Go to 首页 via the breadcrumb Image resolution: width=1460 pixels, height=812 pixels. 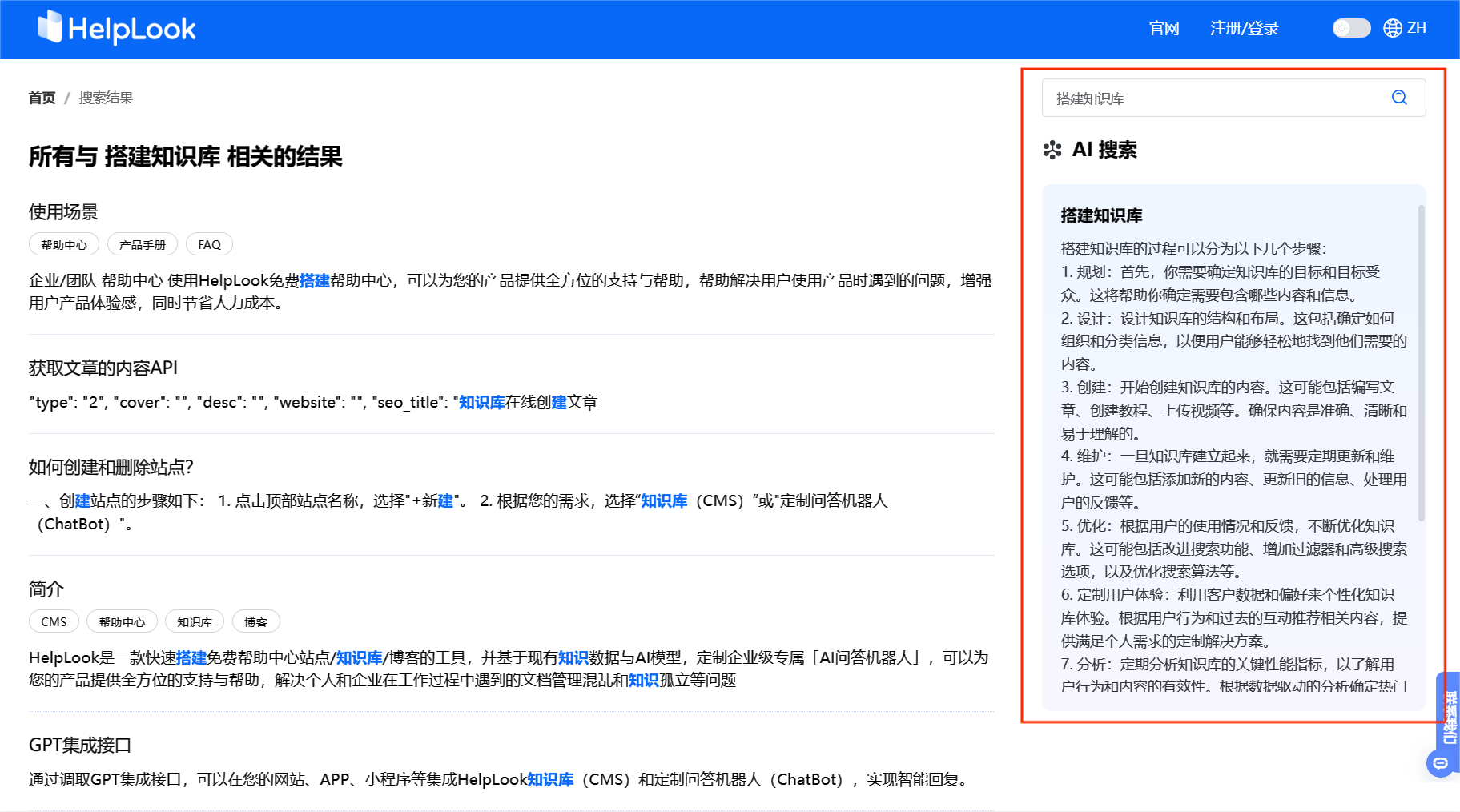coord(41,97)
